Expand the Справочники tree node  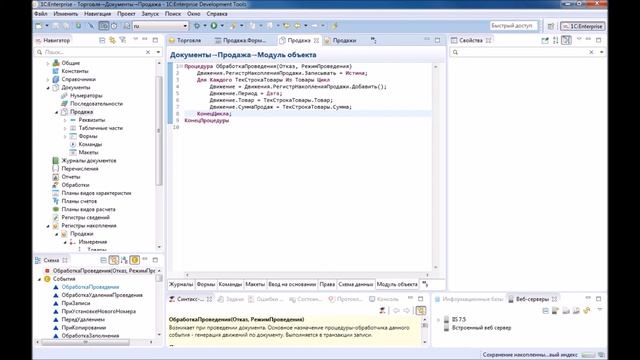[x=48, y=80]
